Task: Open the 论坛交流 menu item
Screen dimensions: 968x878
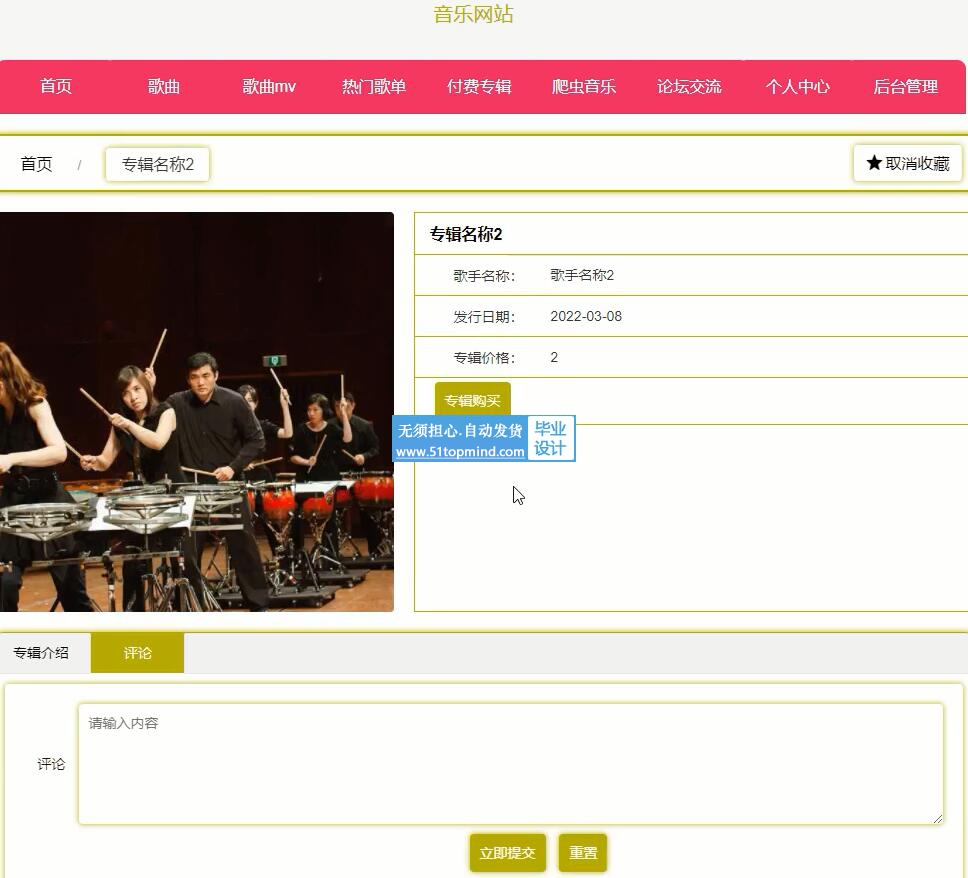Action: coord(689,86)
